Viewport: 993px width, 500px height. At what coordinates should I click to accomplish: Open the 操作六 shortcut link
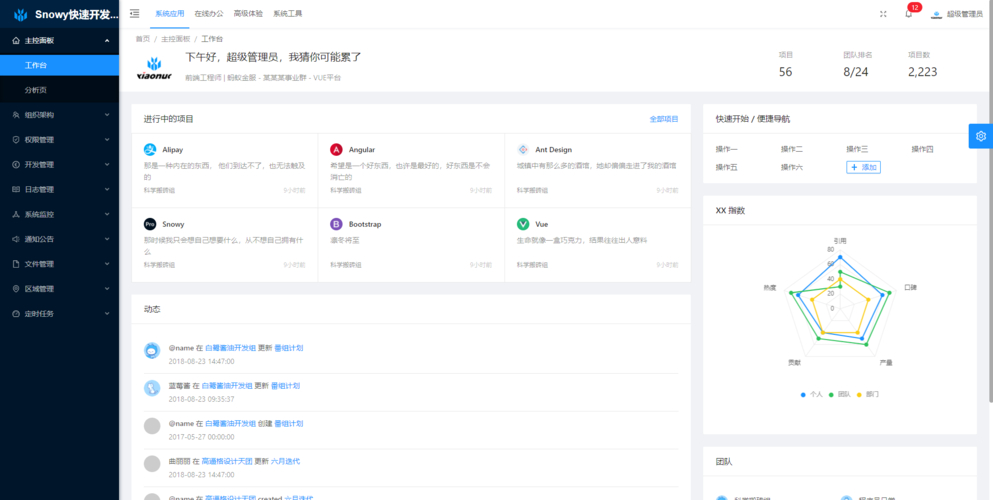(792, 167)
